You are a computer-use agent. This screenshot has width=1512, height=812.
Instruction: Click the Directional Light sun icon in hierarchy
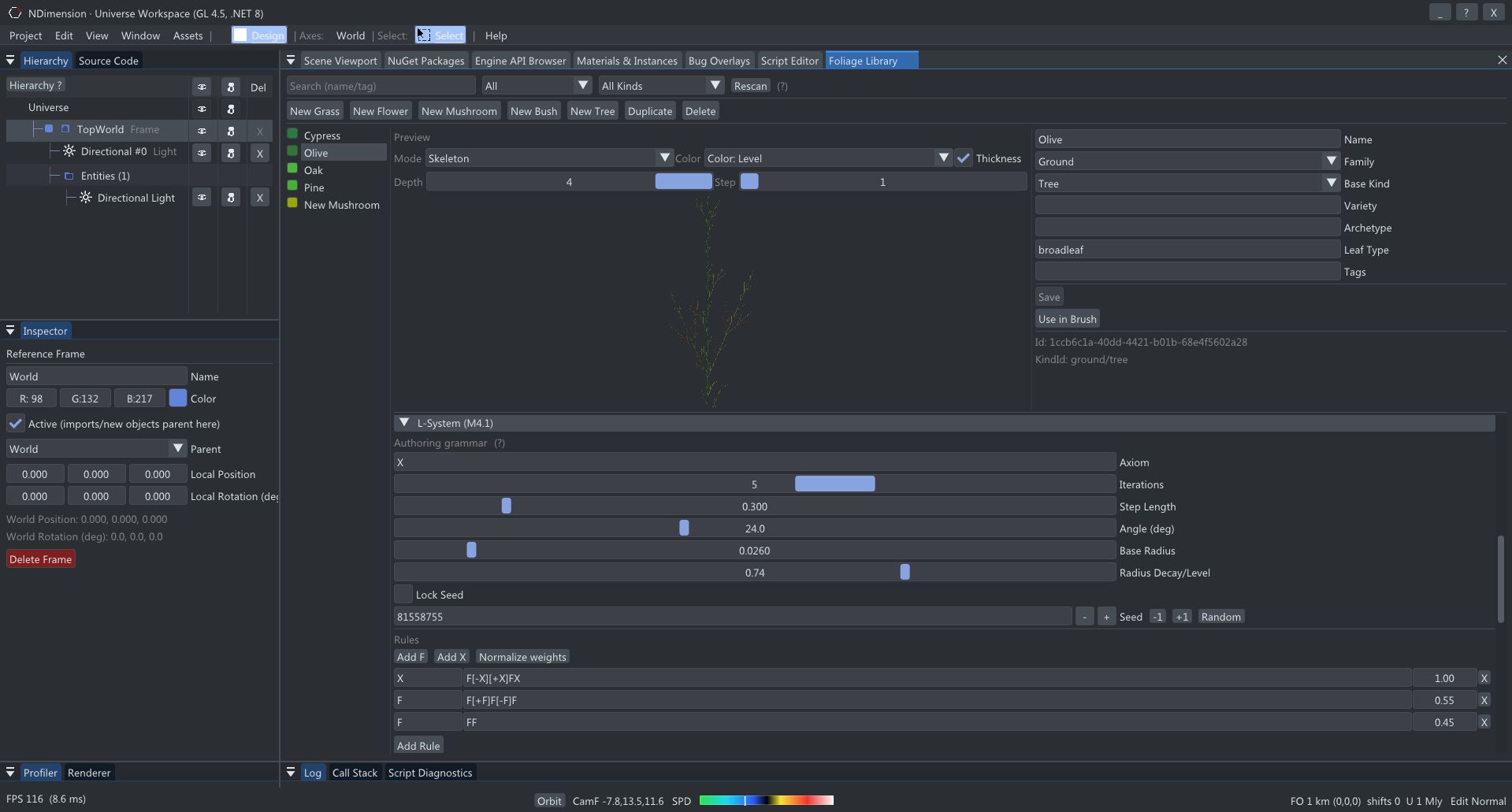click(x=84, y=198)
